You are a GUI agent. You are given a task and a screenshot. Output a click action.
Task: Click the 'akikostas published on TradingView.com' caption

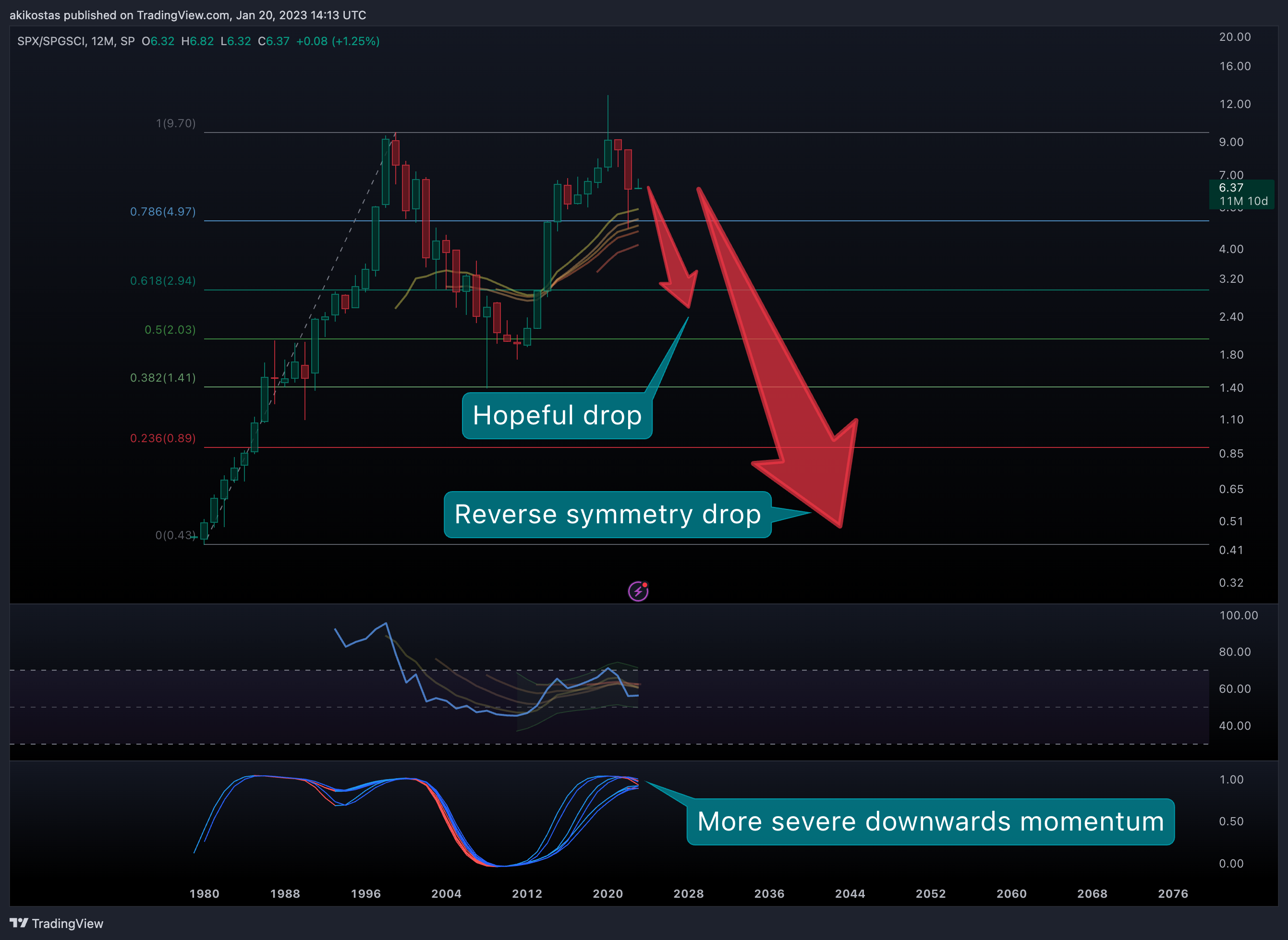pyautogui.click(x=120, y=15)
